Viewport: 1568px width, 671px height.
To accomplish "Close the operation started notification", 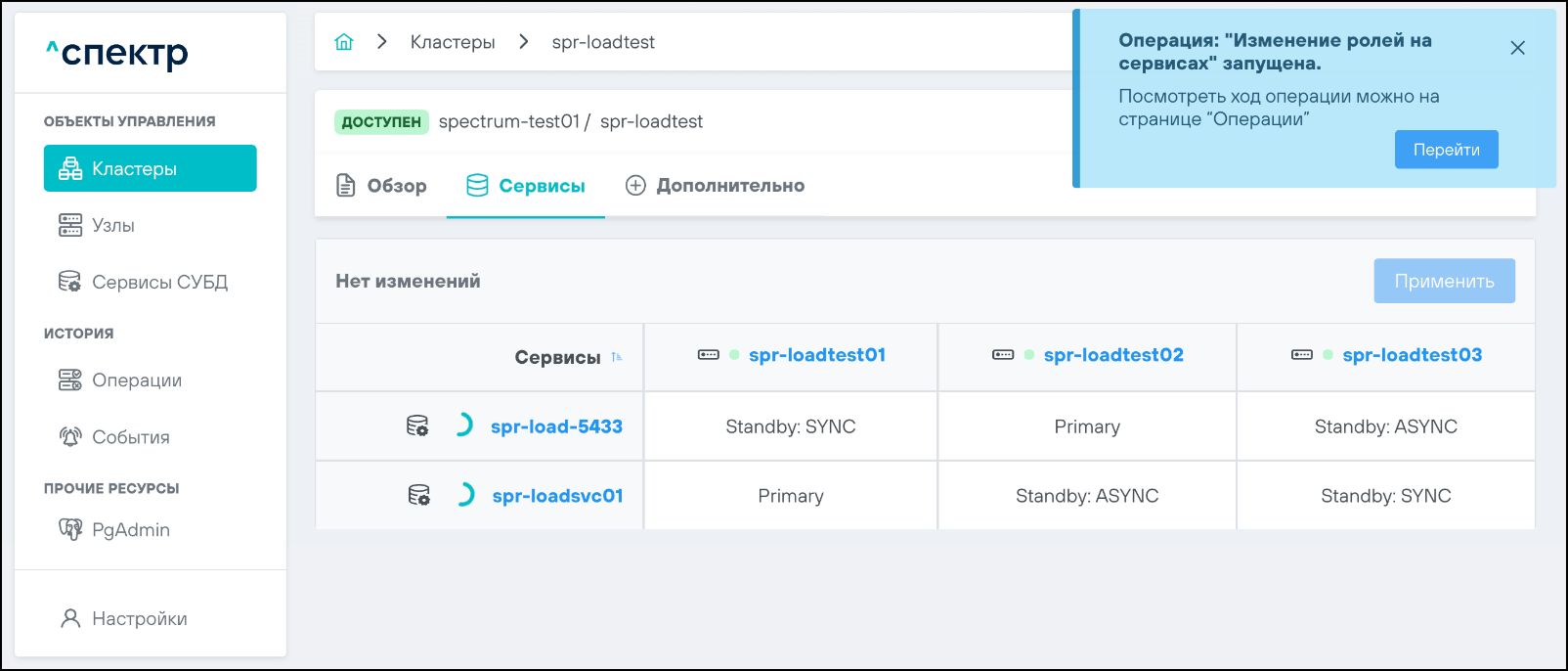I will tap(1517, 48).
